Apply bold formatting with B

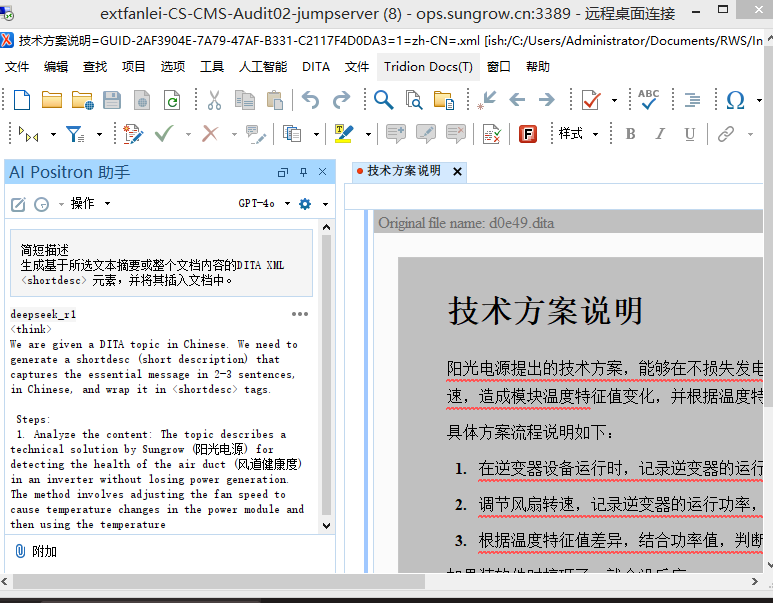click(630, 134)
